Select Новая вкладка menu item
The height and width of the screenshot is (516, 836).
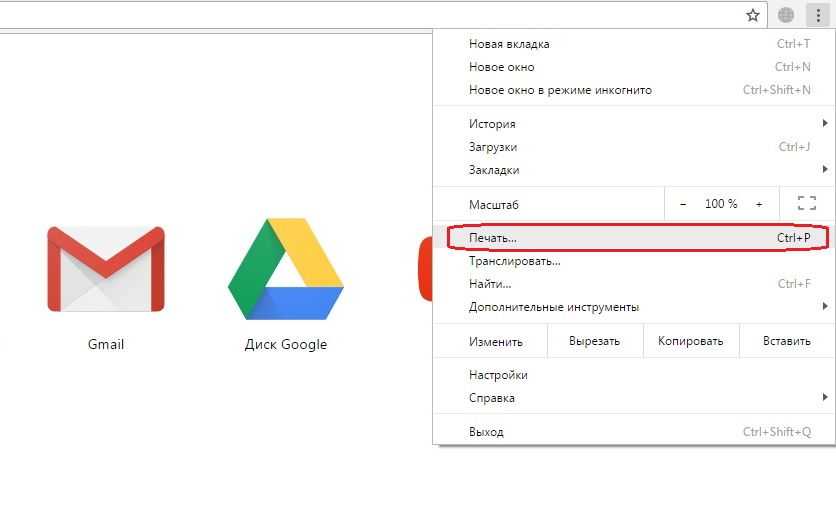point(634,44)
